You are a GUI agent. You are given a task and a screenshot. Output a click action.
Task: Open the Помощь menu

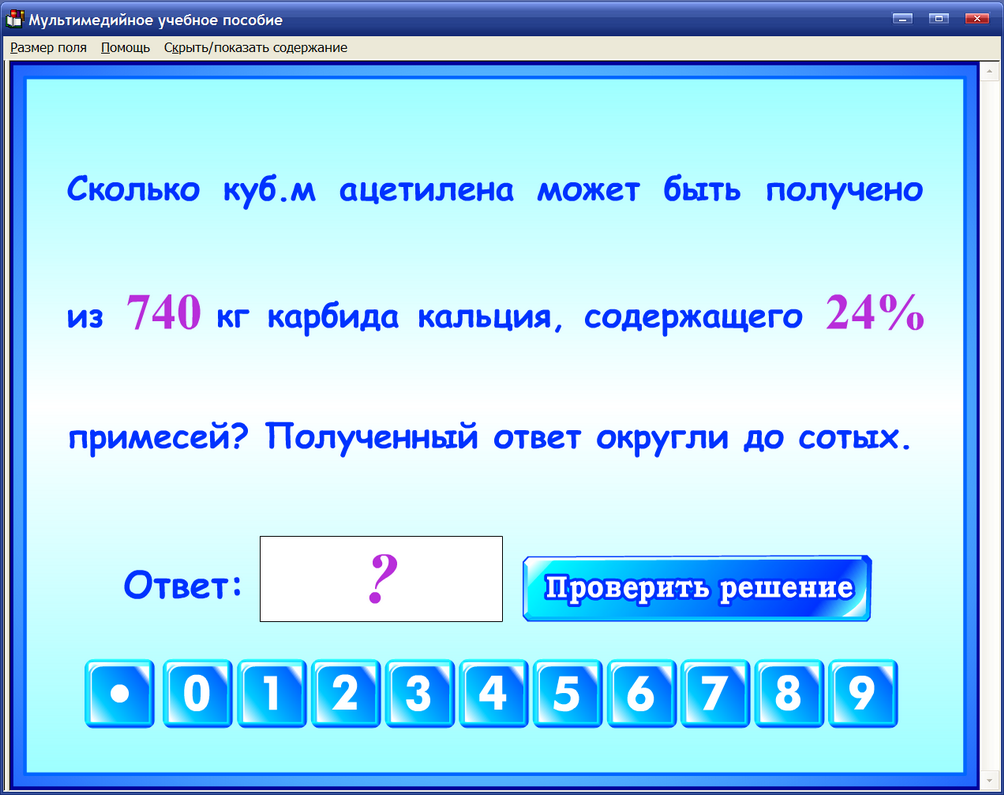(124, 46)
